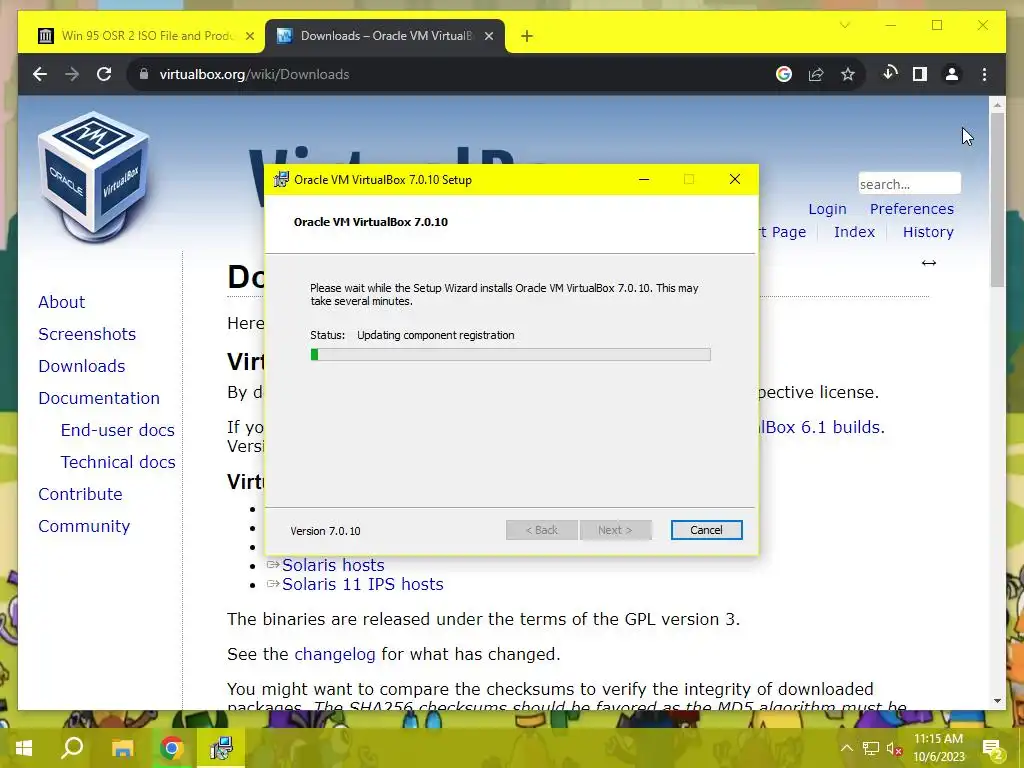Click Chrome's back navigation arrow
The height and width of the screenshot is (768, 1024).
[x=40, y=74]
